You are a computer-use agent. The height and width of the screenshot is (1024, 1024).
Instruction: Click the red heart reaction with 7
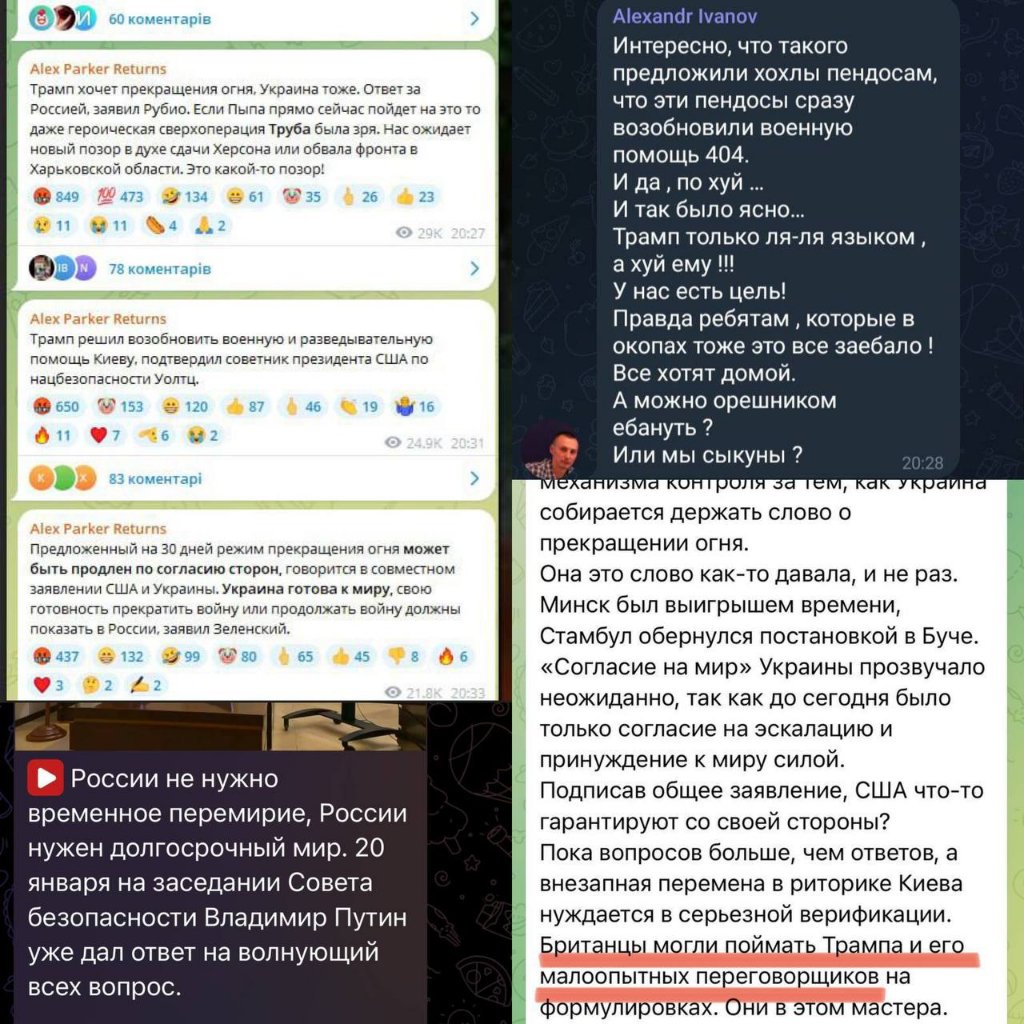[105, 436]
